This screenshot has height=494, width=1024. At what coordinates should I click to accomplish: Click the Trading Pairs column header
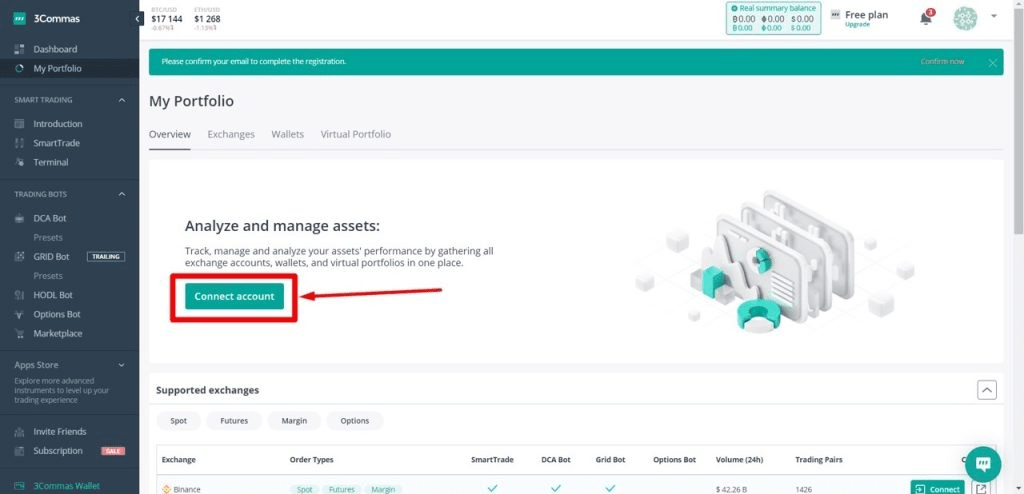[818, 460]
